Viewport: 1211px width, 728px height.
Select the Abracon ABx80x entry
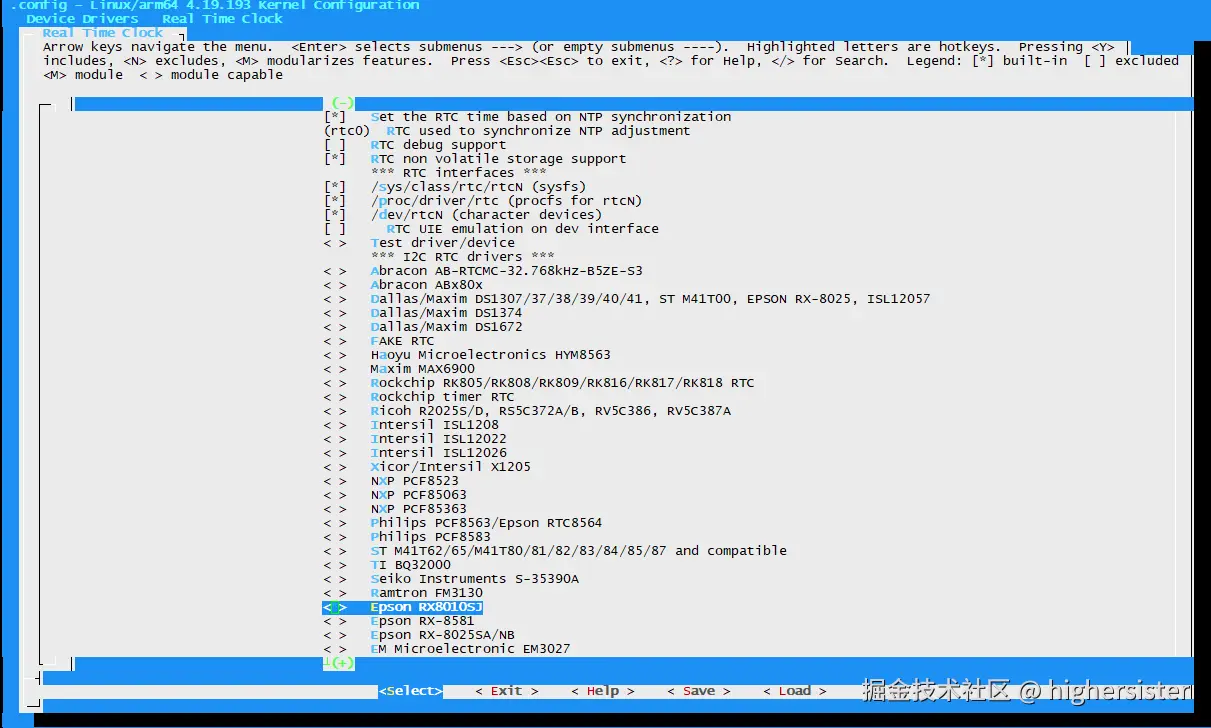coord(426,285)
